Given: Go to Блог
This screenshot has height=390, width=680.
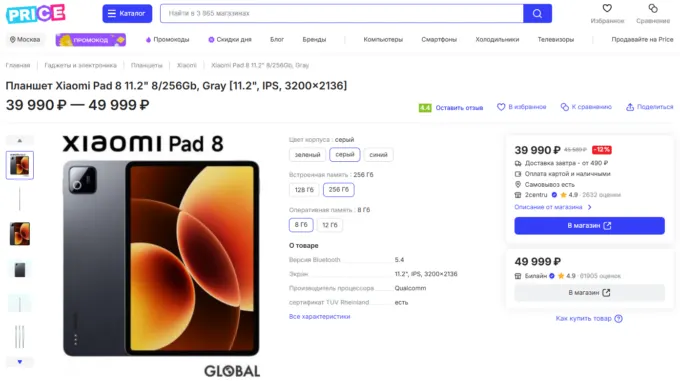Looking at the screenshot, I should pos(277,39).
